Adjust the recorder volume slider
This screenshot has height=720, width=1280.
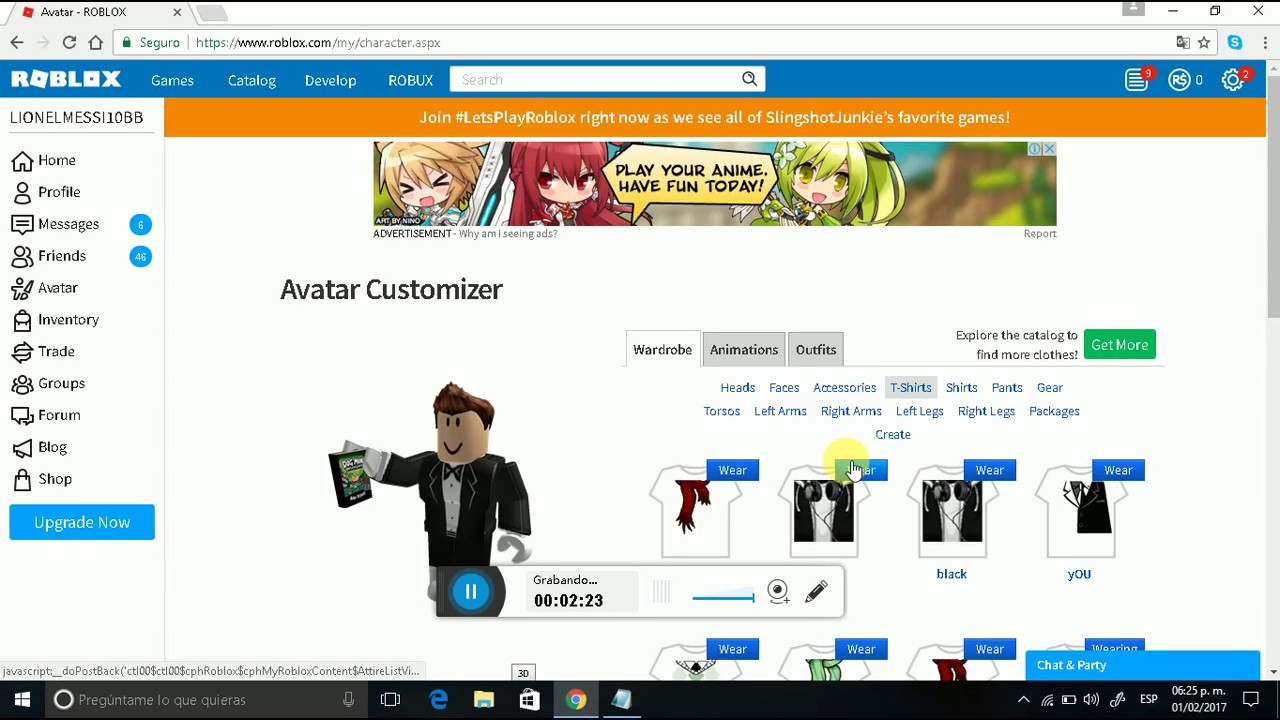coord(723,598)
